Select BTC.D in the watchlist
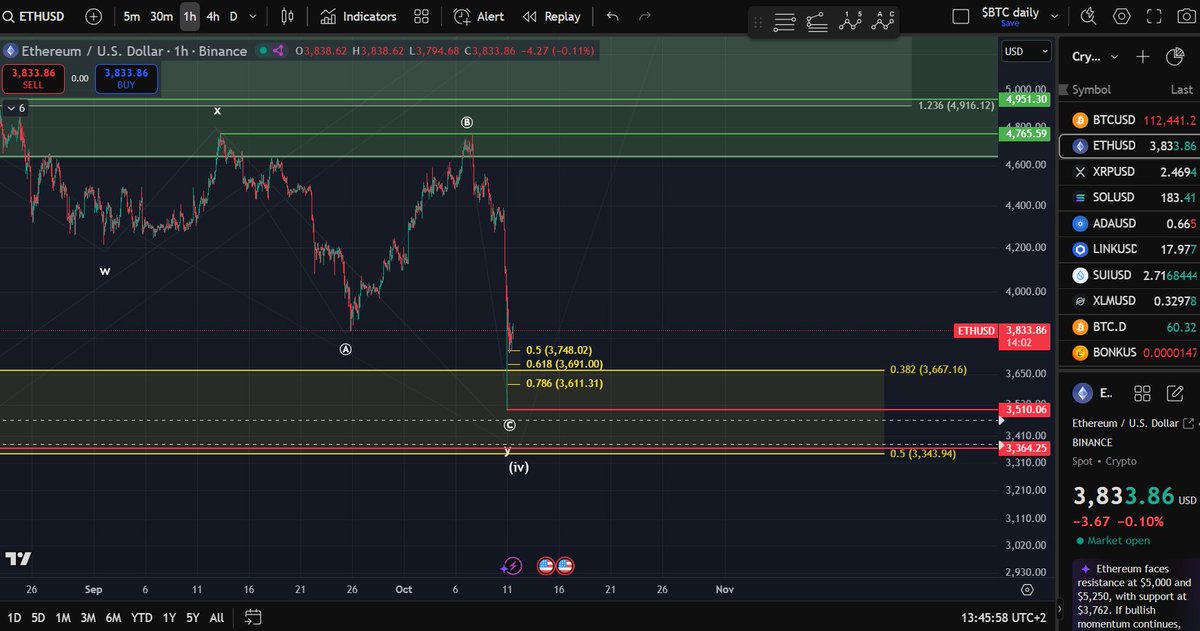 tap(1129, 327)
